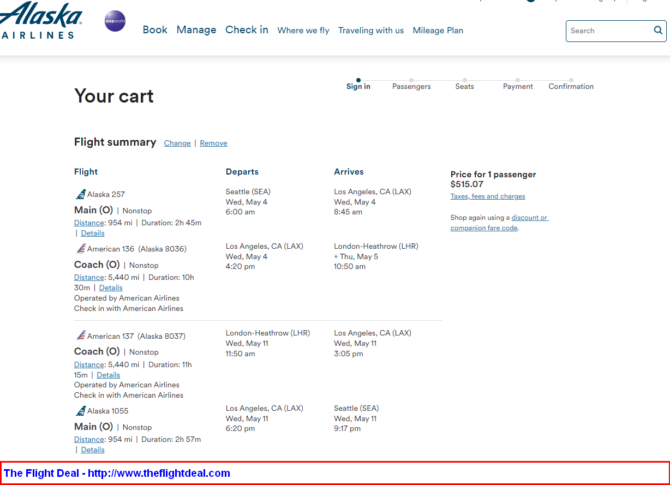Click the American 137 airline tail icon

coord(81,335)
